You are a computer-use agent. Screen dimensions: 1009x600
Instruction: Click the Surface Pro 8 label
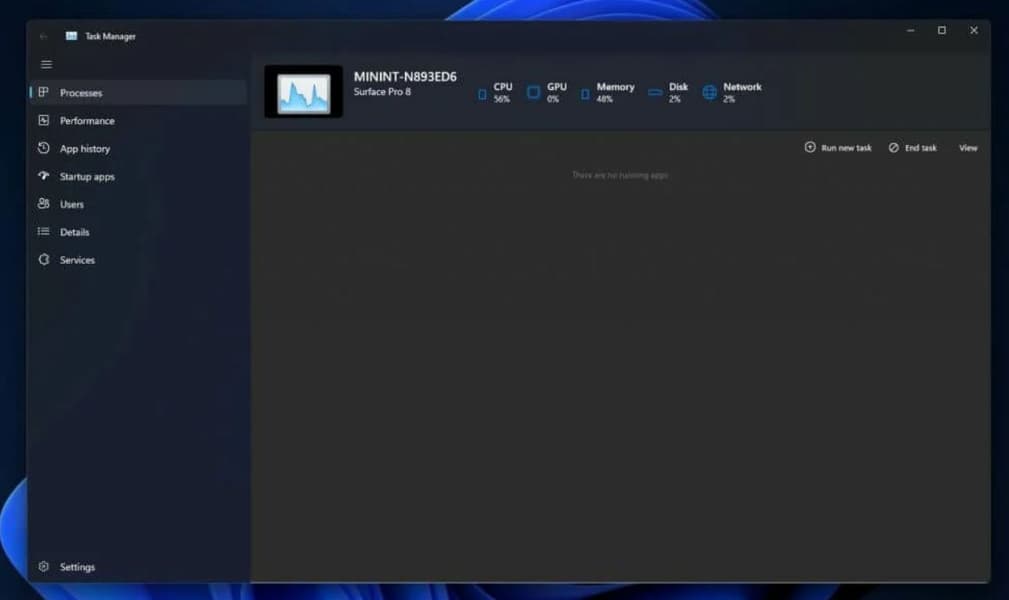[x=382, y=92]
